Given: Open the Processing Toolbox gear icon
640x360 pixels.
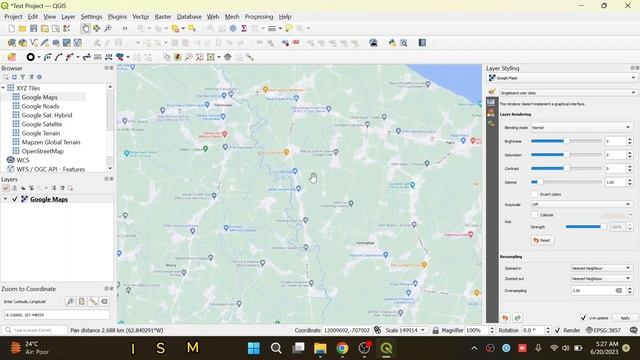Looking at the screenshot, I should [x=233, y=28].
